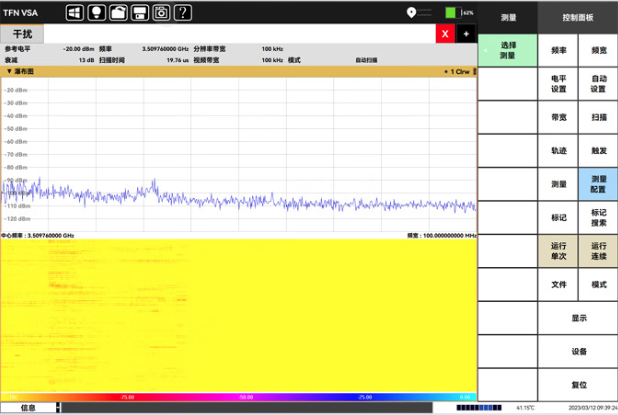This screenshot has height=415, width=618.
Task: Add a new tab with plus button
Action: coord(465,33)
